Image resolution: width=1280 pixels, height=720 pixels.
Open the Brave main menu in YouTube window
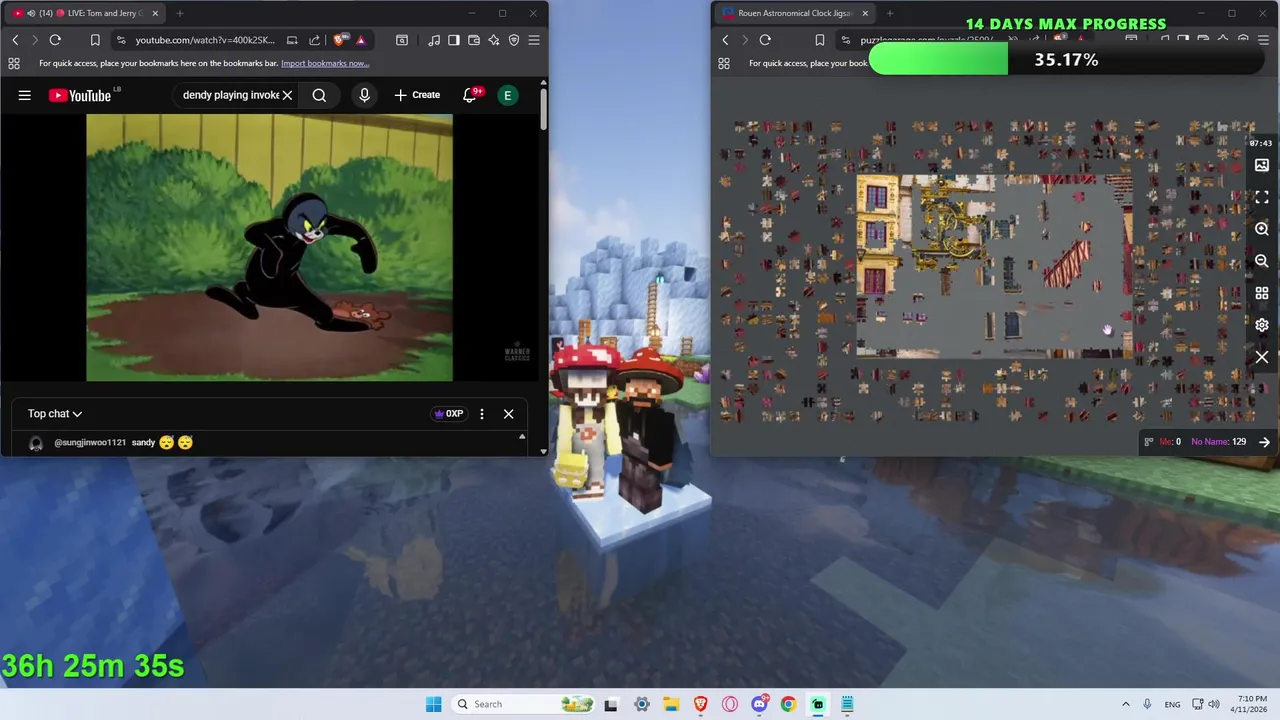click(x=534, y=40)
